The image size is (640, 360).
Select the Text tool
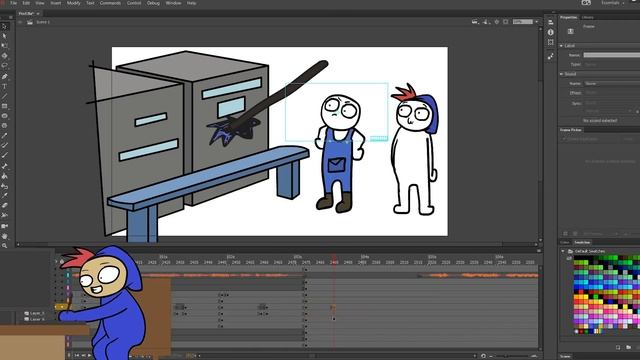coord(4,86)
